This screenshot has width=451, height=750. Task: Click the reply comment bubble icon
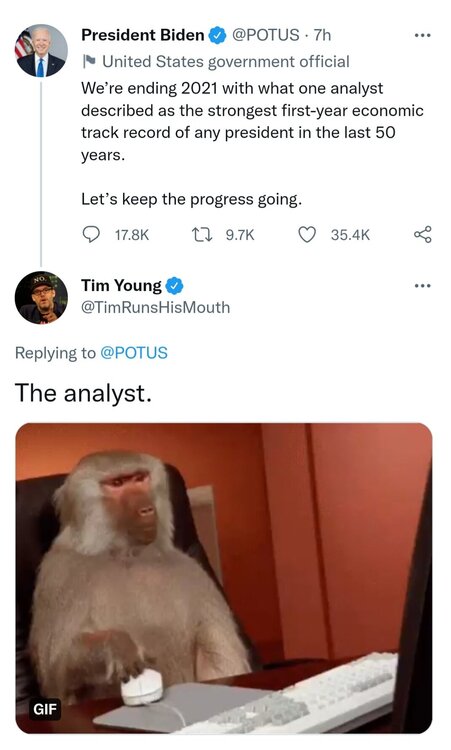91,234
